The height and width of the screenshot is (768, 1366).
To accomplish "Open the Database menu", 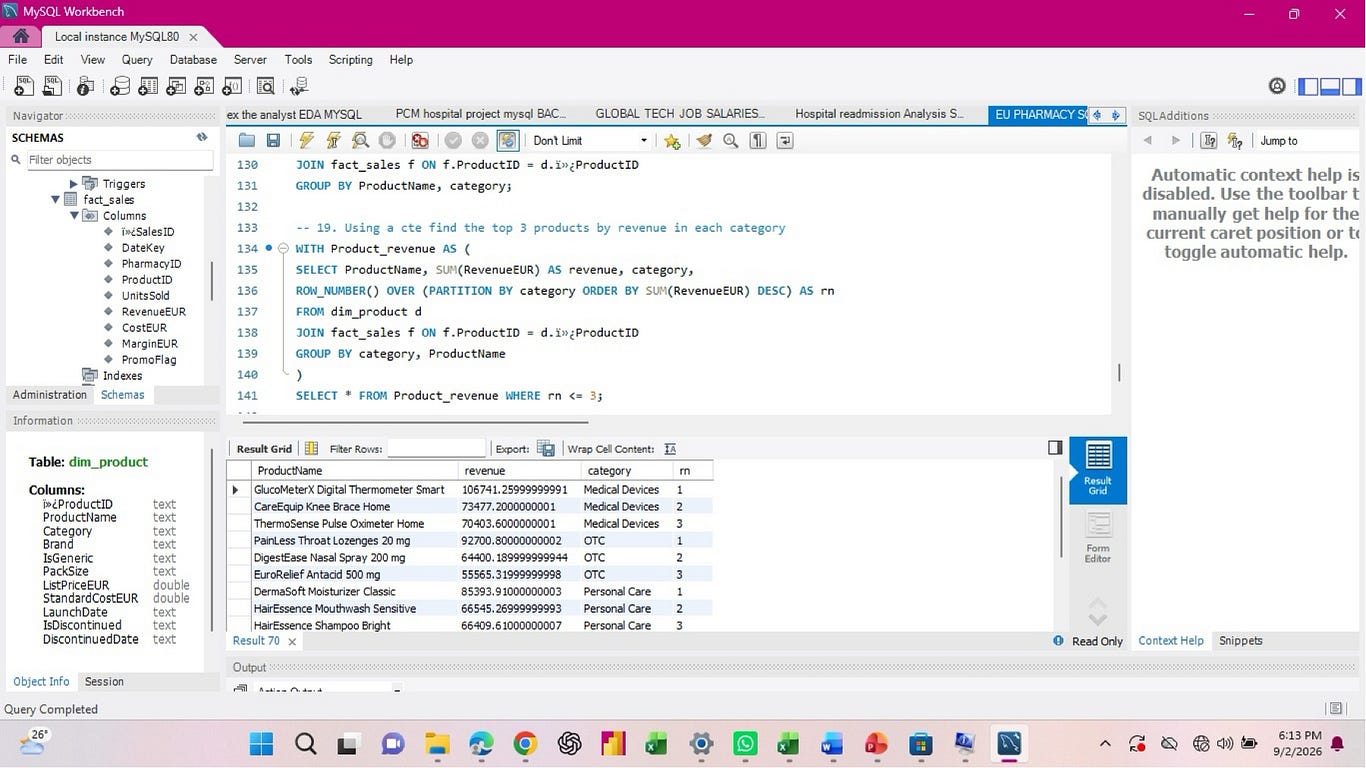I will pos(193,60).
